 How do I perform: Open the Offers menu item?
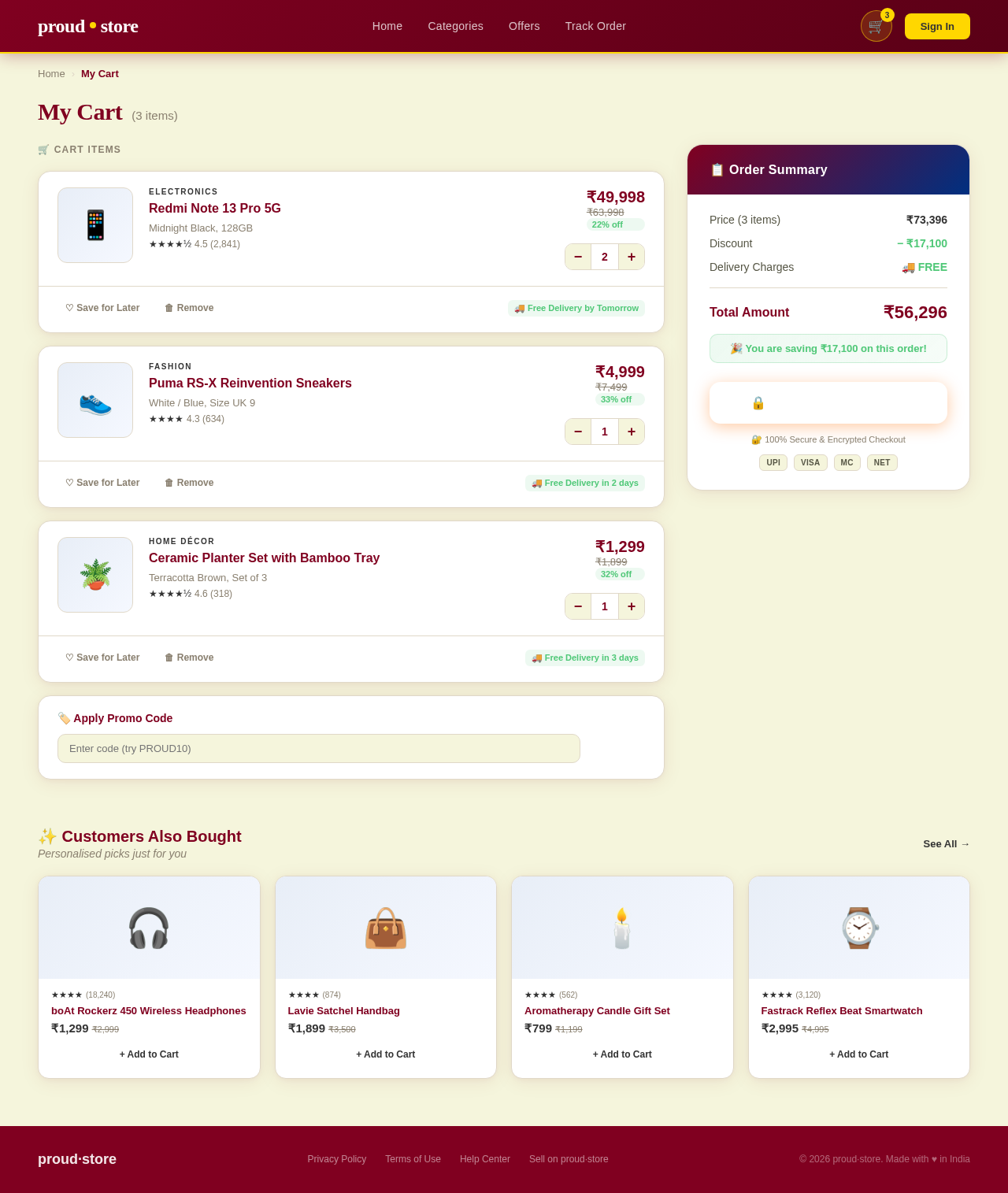pos(524,26)
